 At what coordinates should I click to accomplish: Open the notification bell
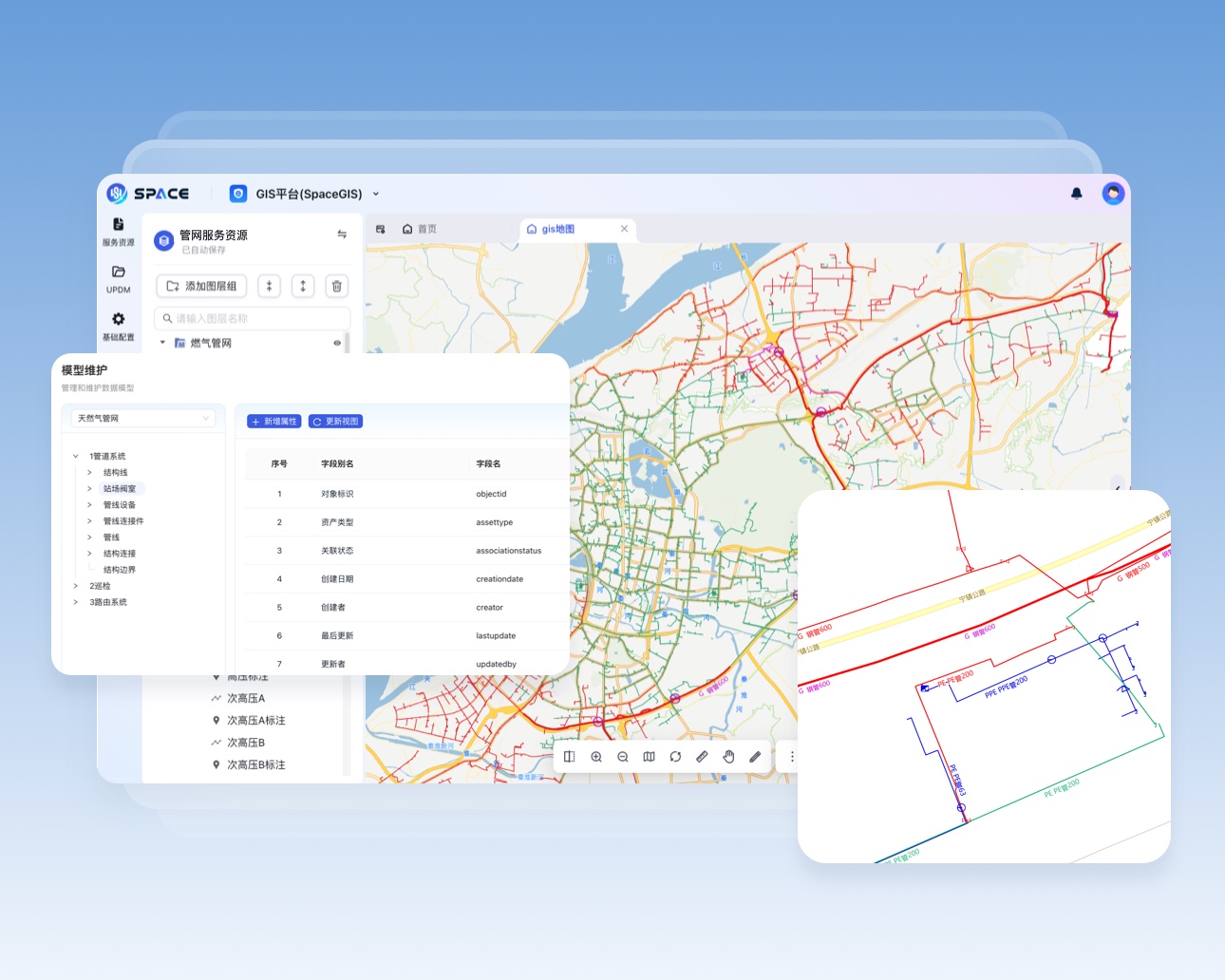click(1076, 194)
